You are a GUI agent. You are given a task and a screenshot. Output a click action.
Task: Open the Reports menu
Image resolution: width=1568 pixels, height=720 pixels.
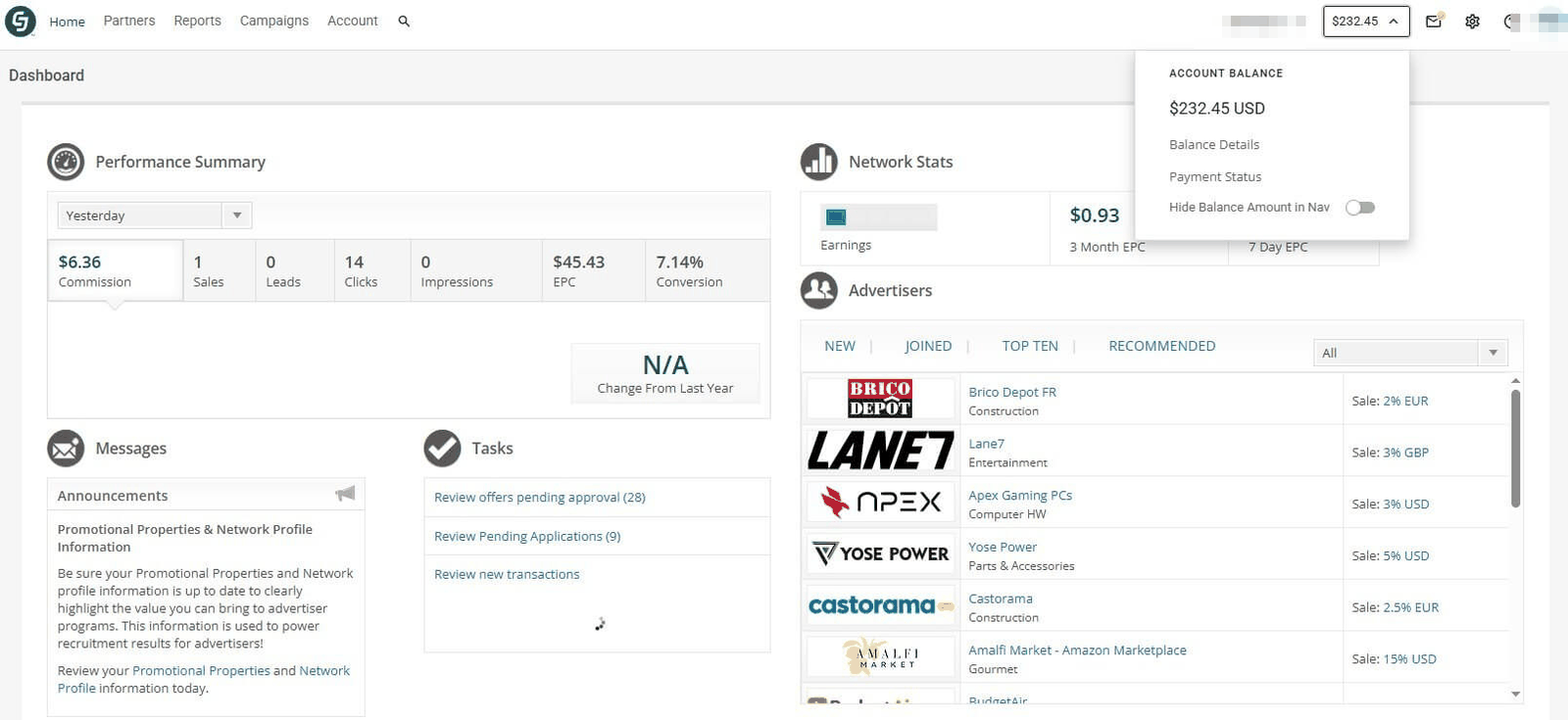coord(197,21)
